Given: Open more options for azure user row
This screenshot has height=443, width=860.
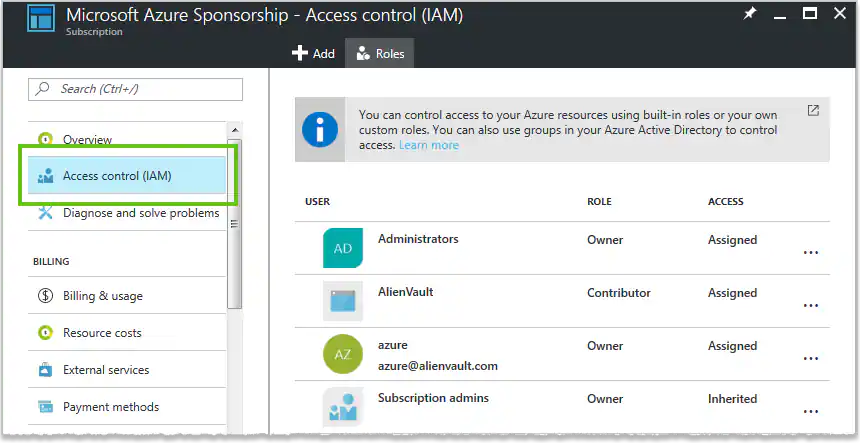Looking at the screenshot, I should tap(811, 359).
